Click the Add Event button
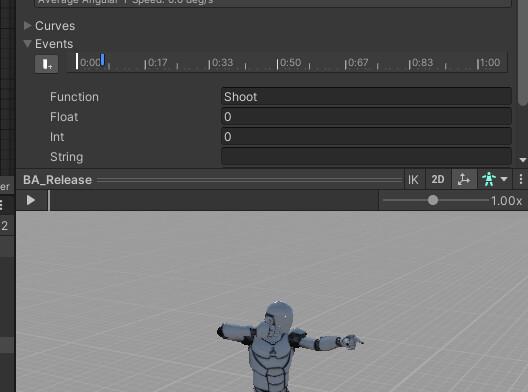This screenshot has height=392, width=528. [x=47, y=64]
